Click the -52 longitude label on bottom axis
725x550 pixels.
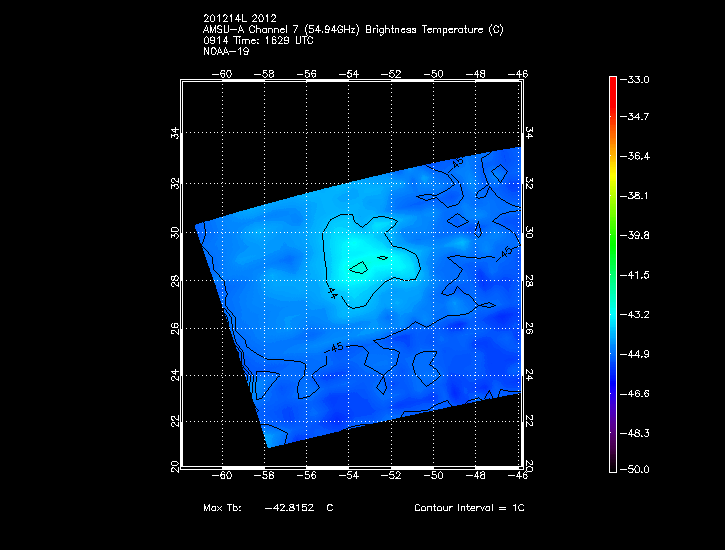pyautogui.click(x=392, y=476)
